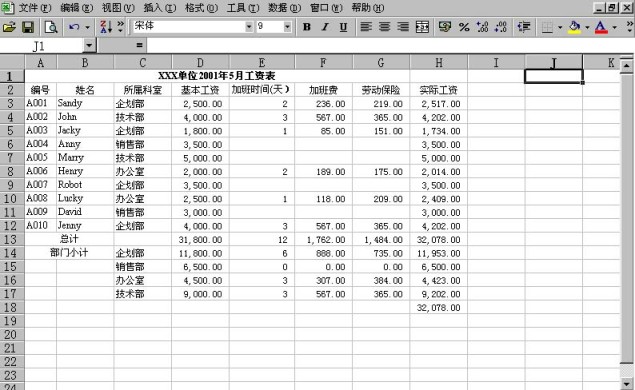The height and width of the screenshot is (390, 635).
Task: Apply the Percent style icon
Action: click(x=464, y=27)
